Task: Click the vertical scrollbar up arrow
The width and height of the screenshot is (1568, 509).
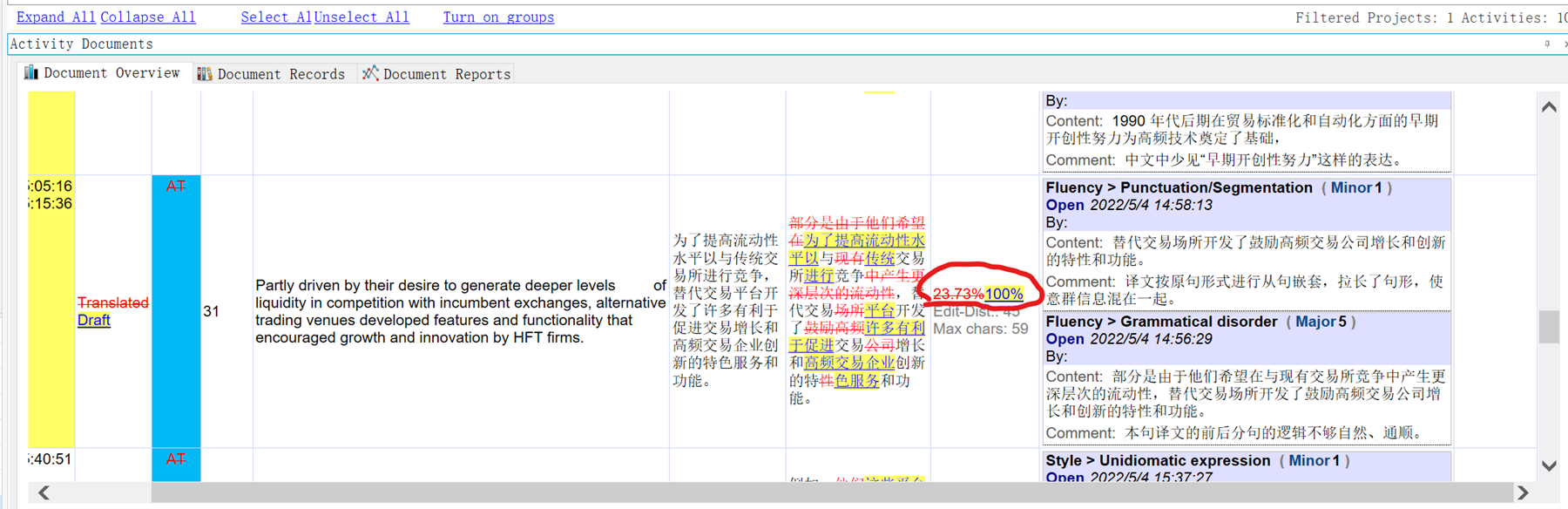Action: pos(1549,107)
